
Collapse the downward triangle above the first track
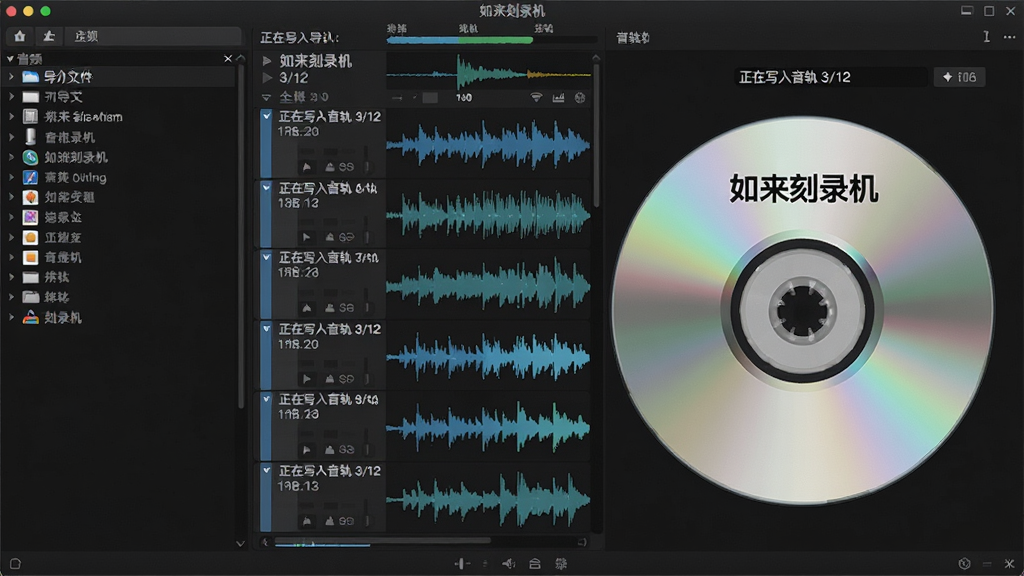[x=266, y=97]
